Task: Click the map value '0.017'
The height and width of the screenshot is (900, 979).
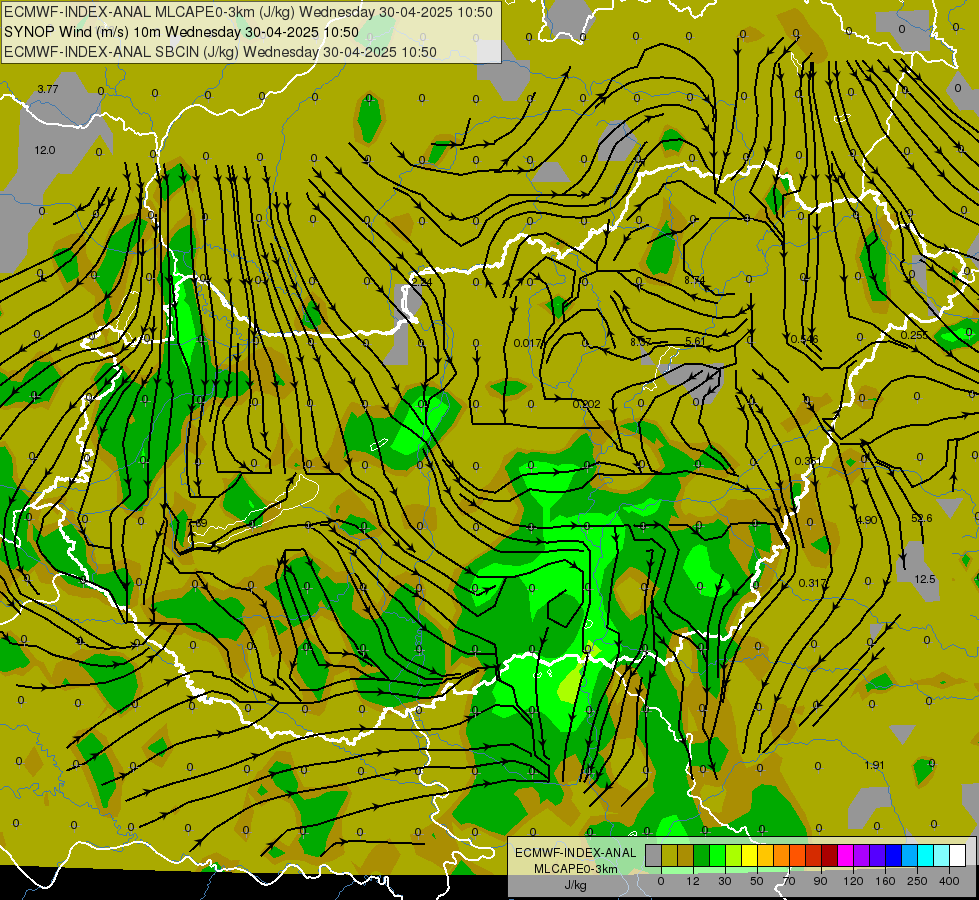Action: 528,343
